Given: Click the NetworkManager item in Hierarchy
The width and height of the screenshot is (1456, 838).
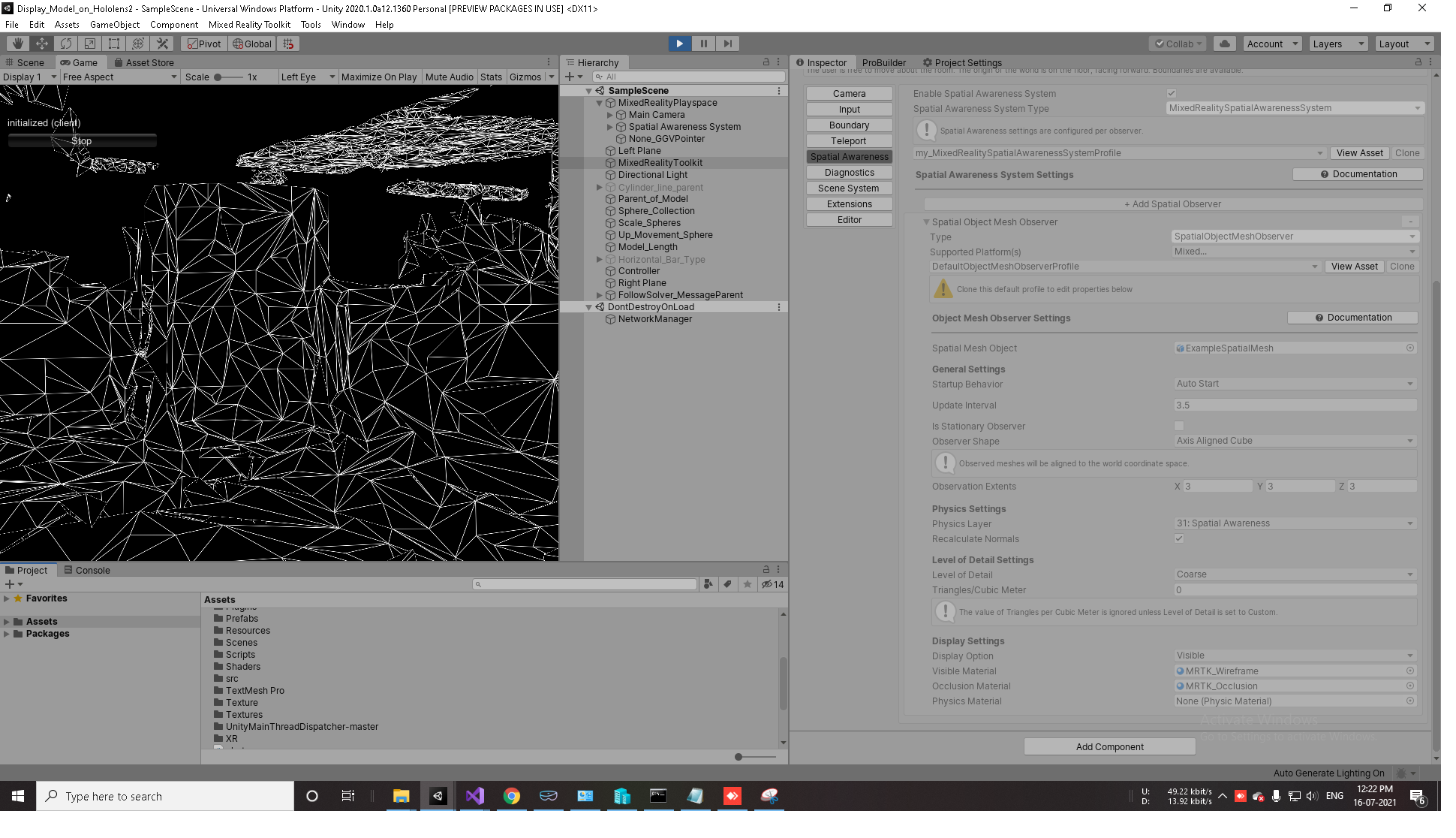Looking at the screenshot, I should tap(654, 319).
